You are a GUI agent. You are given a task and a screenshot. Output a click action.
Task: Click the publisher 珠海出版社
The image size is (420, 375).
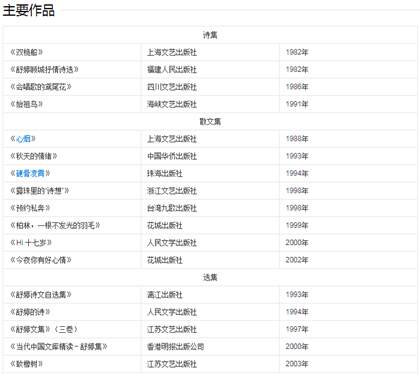(165, 173)
